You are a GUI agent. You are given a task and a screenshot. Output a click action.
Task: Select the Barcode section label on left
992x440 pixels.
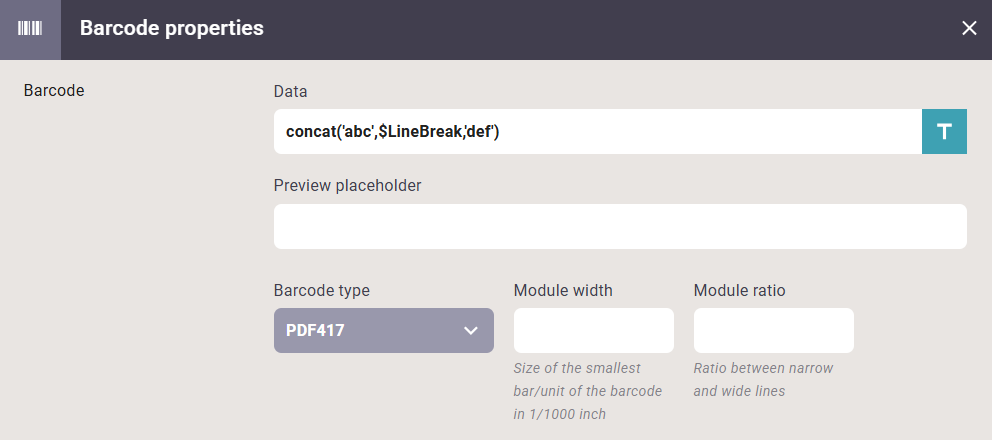pyautogui.click(x=54, y=91)
